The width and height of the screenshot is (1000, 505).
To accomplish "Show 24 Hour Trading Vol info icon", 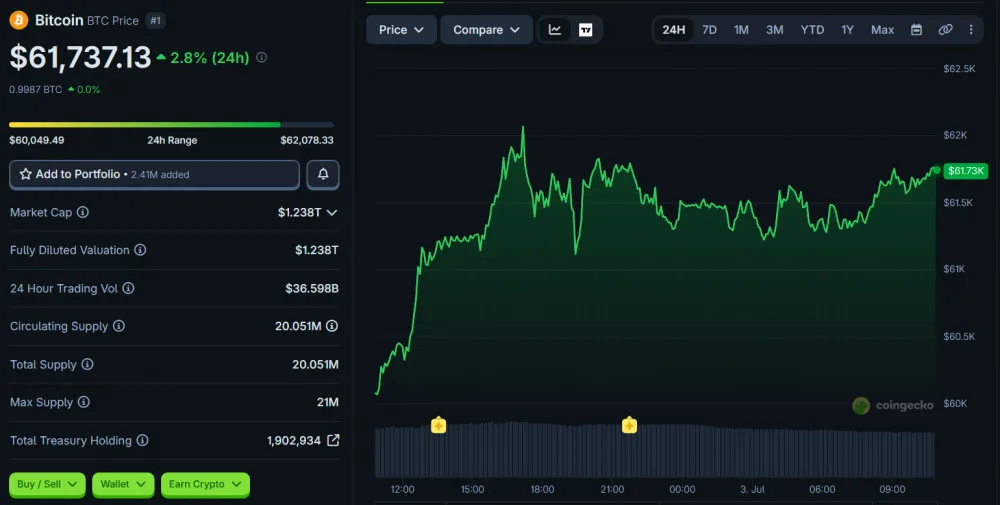I will (128, 288).
